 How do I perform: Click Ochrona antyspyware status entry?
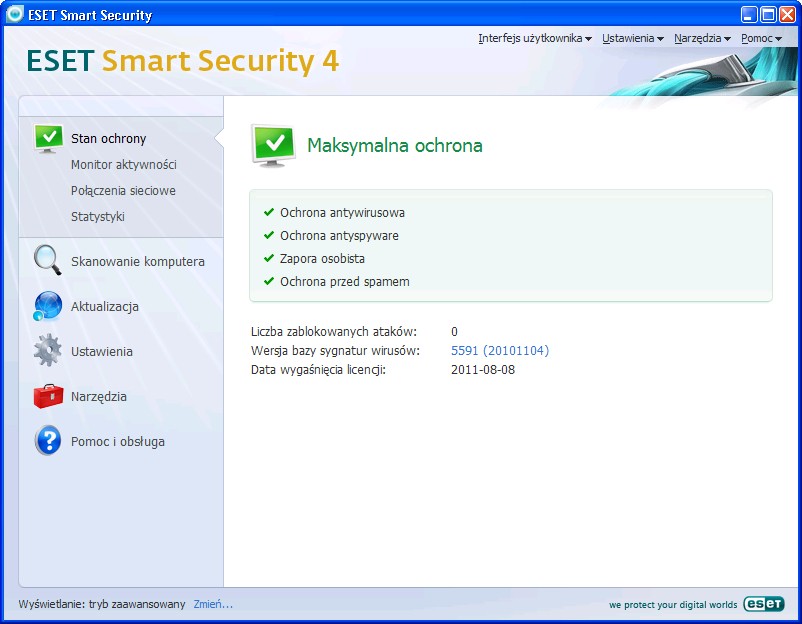tap(339, 235)
